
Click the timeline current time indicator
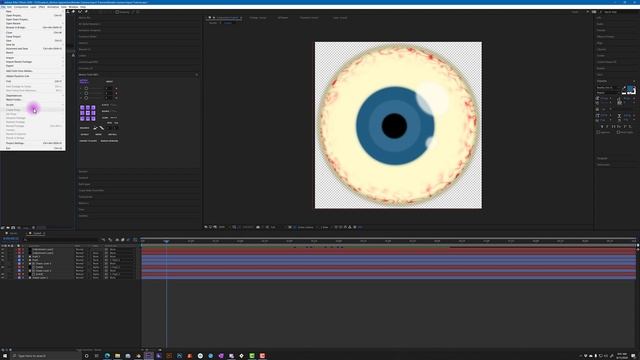click(167, 242)
